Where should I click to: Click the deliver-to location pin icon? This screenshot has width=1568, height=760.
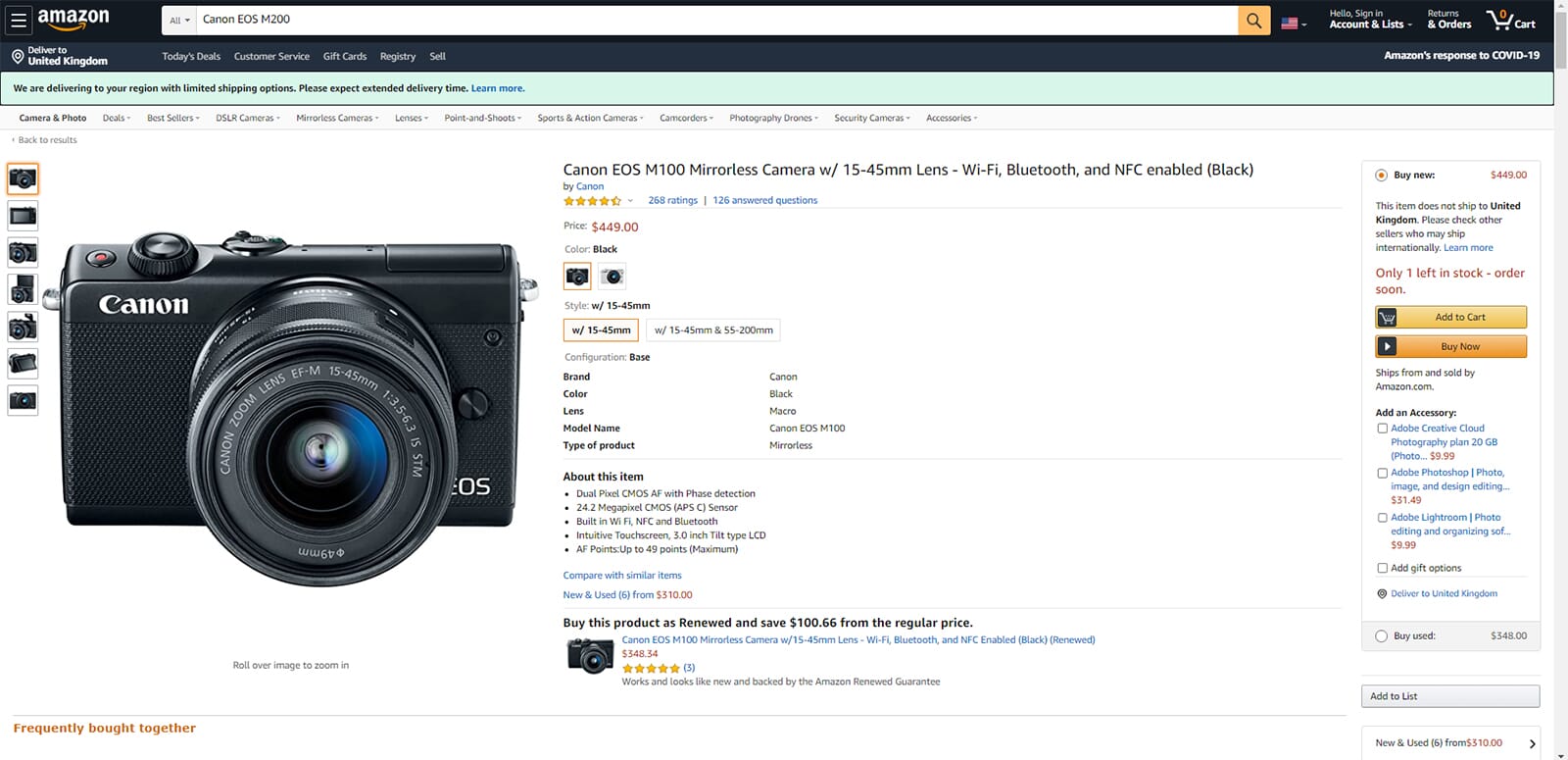pos(18,56)
